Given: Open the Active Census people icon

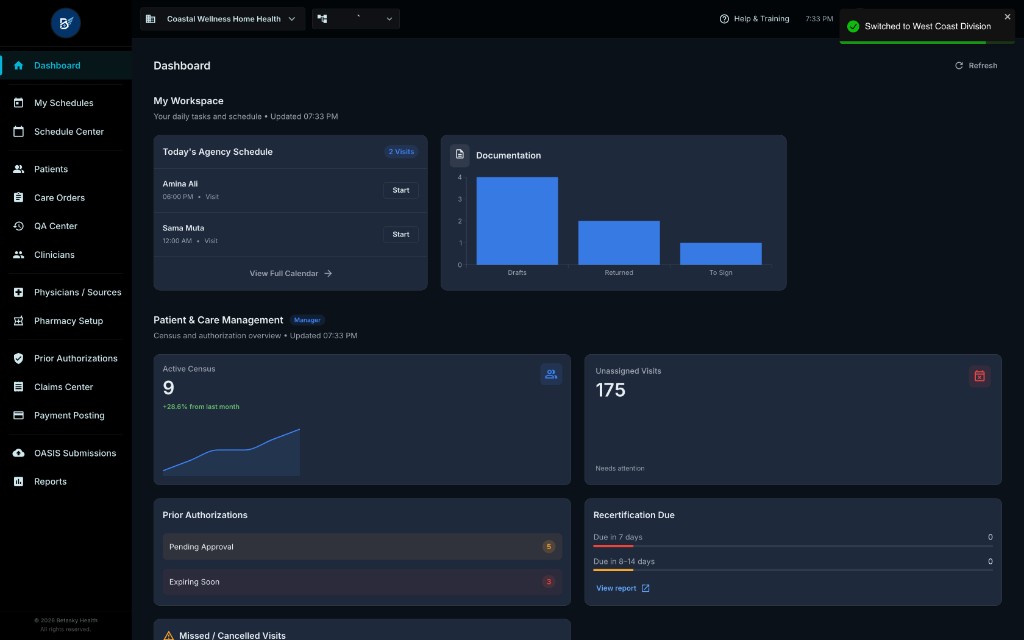Looking at the screenshot, I should pos(551,374).
